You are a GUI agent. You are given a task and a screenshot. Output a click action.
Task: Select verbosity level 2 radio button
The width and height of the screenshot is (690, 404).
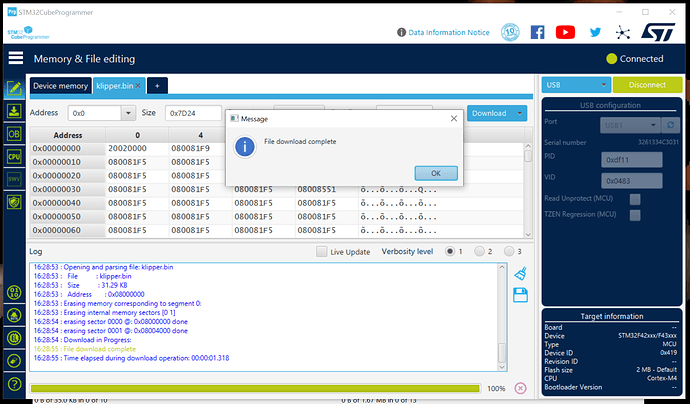tap(480, 251)
